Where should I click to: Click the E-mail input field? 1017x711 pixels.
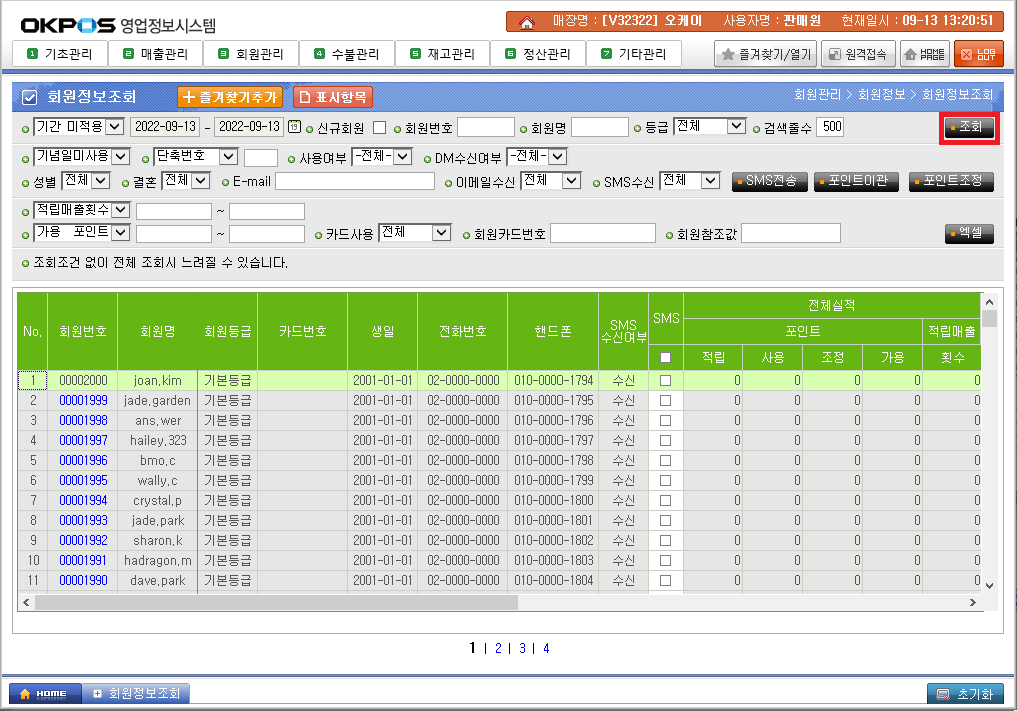pos(355,181)
